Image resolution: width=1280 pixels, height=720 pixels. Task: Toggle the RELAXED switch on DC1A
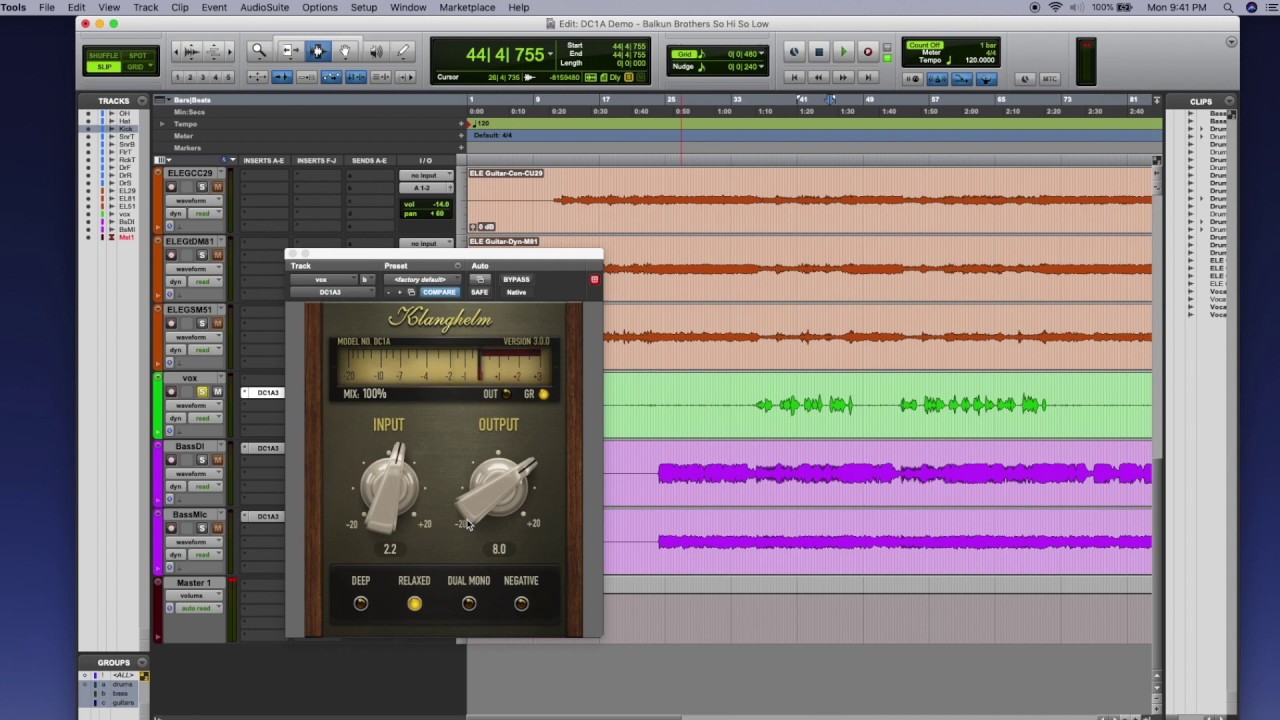point(414,603)
